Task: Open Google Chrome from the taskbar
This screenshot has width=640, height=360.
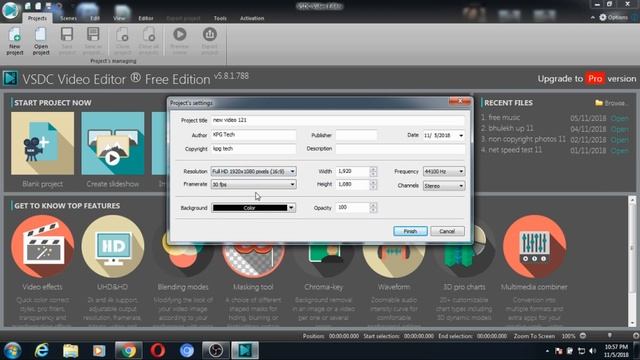Action: [129, 351]
